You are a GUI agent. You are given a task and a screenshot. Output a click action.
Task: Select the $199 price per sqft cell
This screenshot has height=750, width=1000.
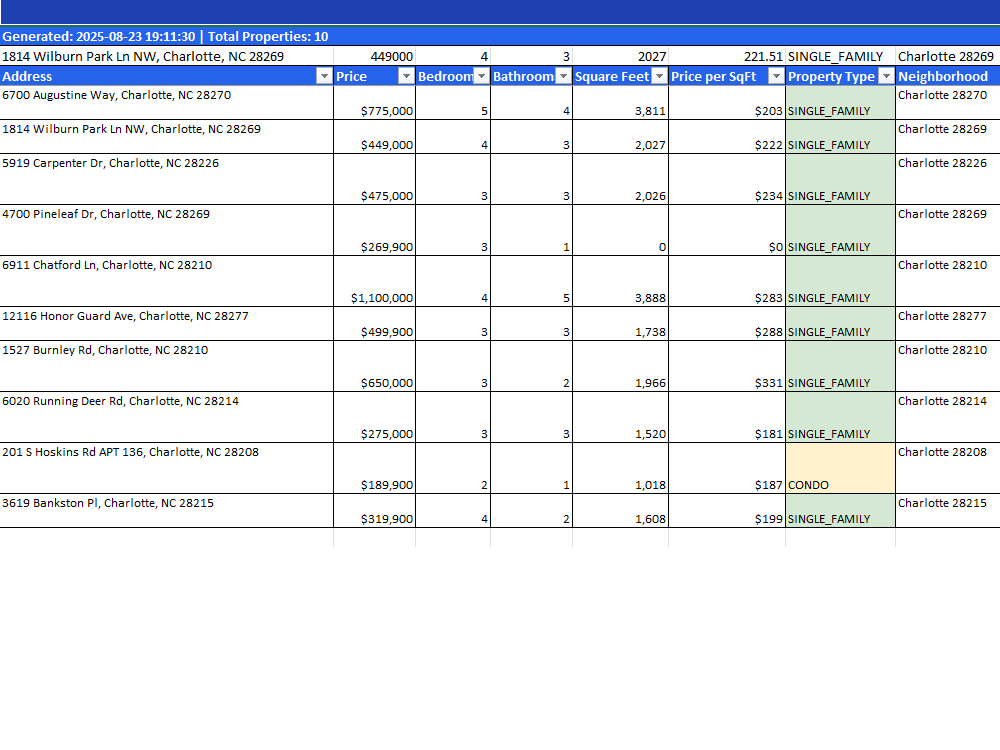[x=727, y=511]
